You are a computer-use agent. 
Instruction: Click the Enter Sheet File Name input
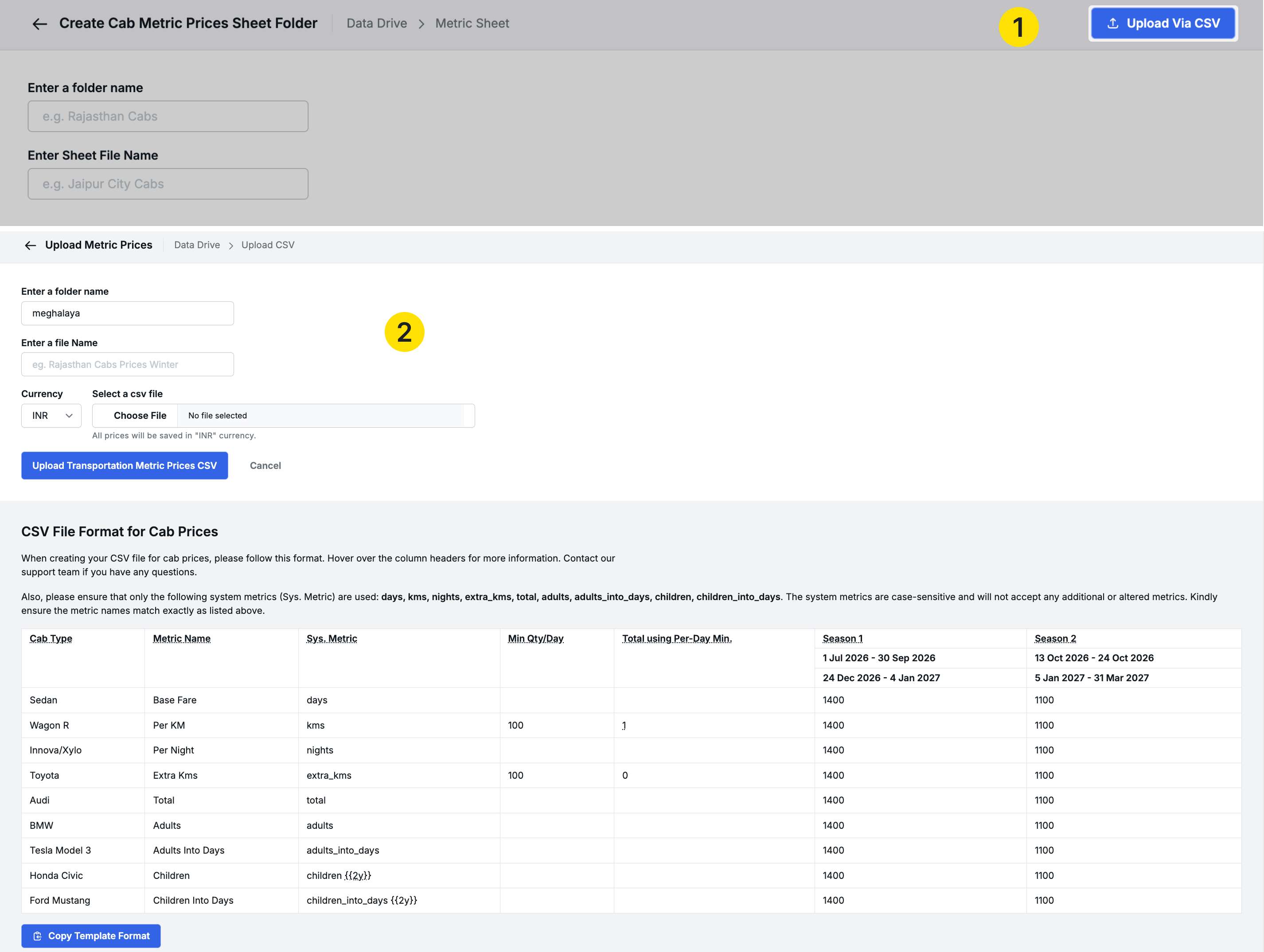coord(168,184)
